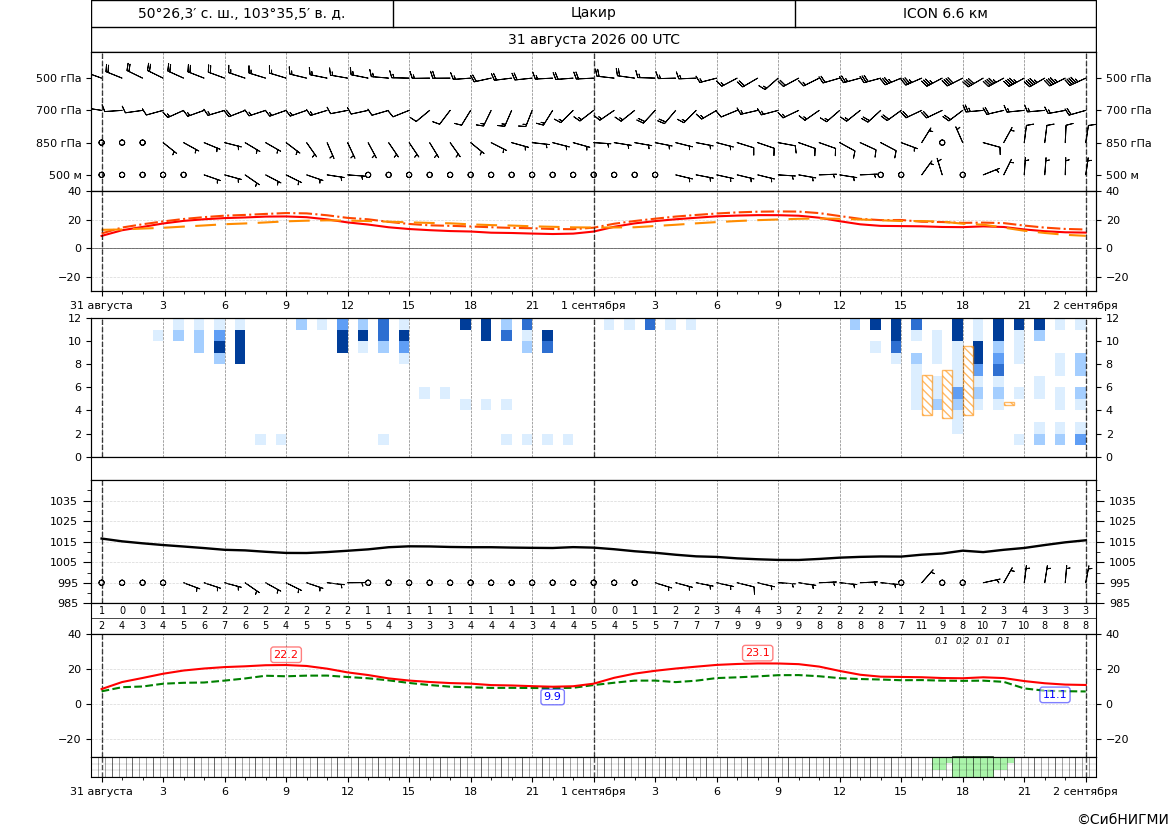Click the 1 сентября label on bottom axis
Screen dimensions: 1169x827
[593, 791]
